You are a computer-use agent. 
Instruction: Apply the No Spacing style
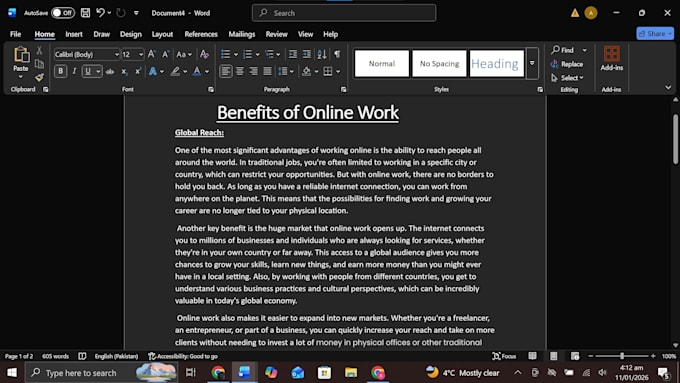(x=439, y=63)
